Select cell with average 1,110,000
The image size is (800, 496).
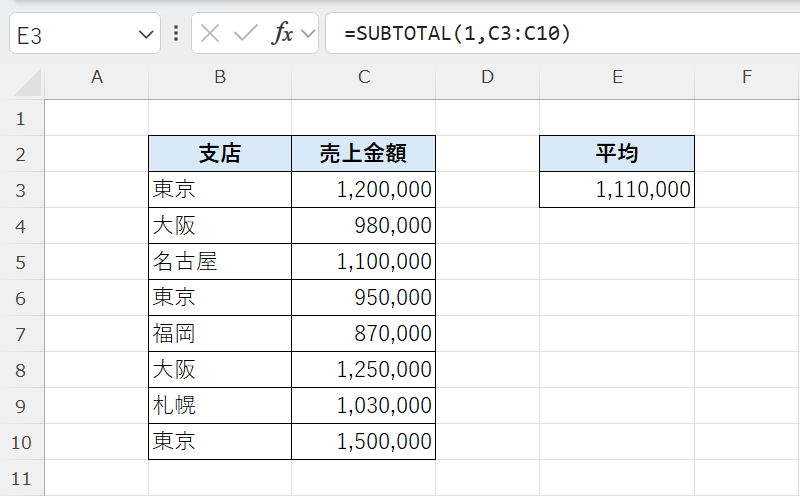[x=617, y=190]
